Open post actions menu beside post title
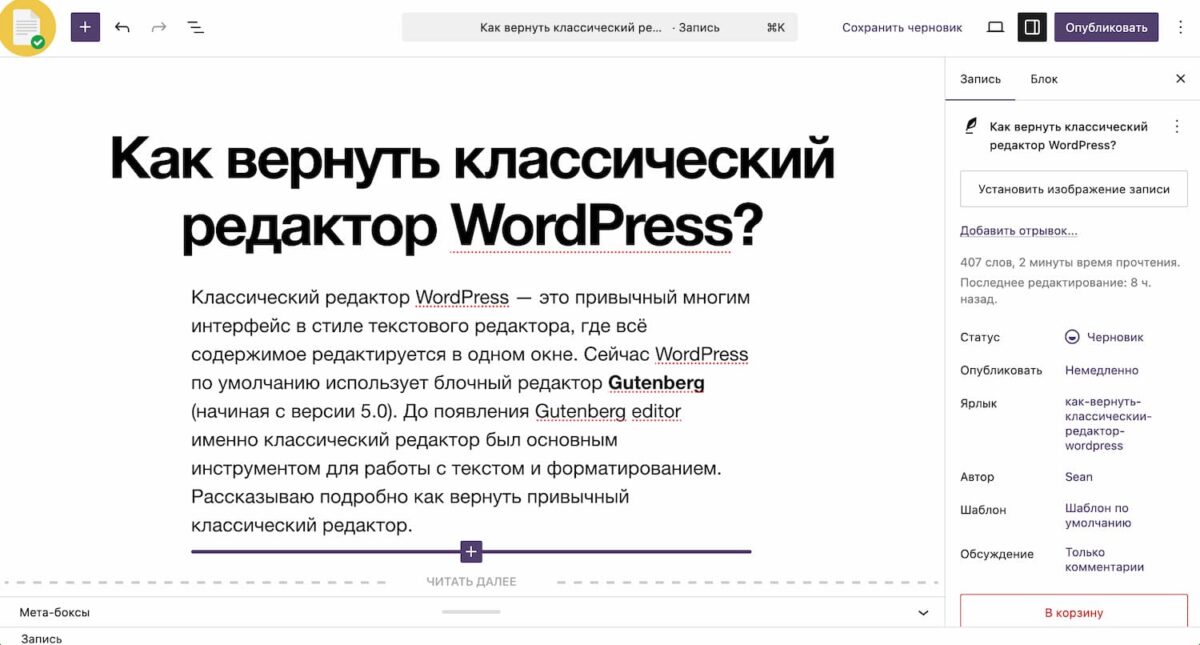Screen dimensions: 1200x645 1177,127
